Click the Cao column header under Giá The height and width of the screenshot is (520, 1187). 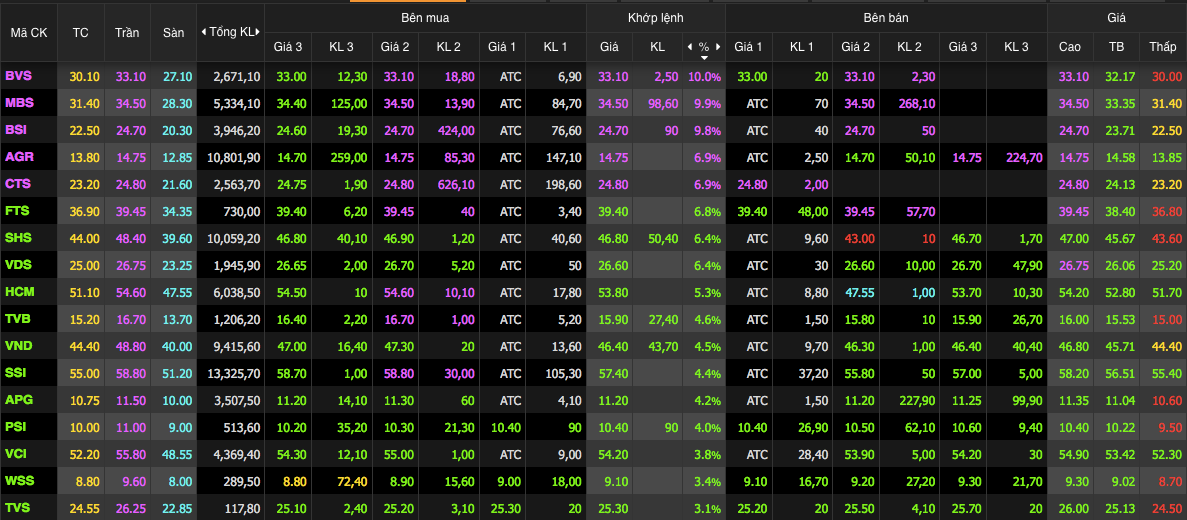point(1069,47)
